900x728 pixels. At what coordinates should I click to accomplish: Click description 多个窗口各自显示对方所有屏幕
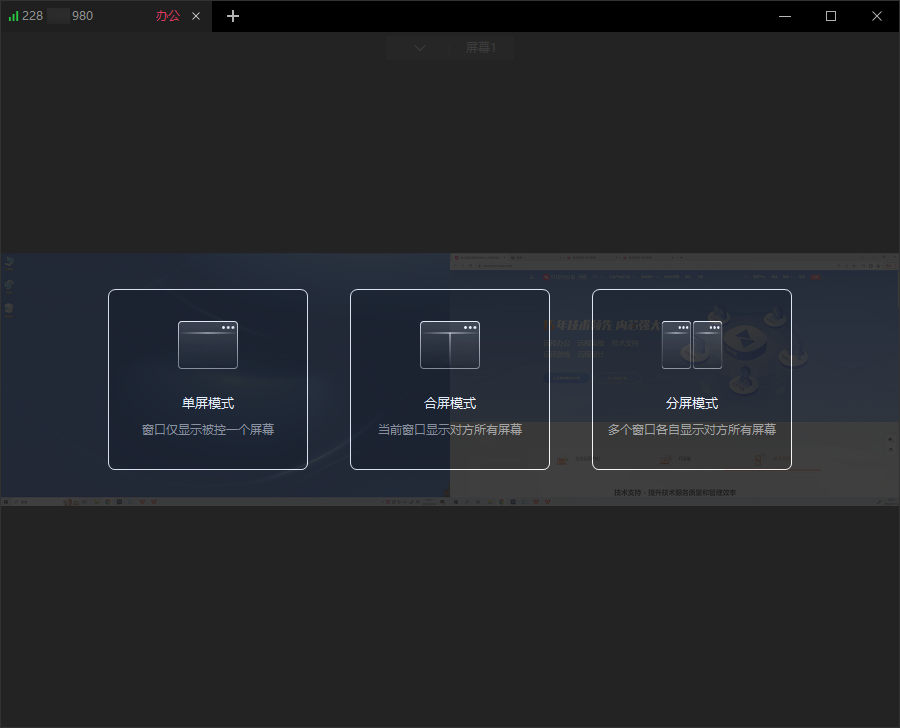click(x=692, y=430)
